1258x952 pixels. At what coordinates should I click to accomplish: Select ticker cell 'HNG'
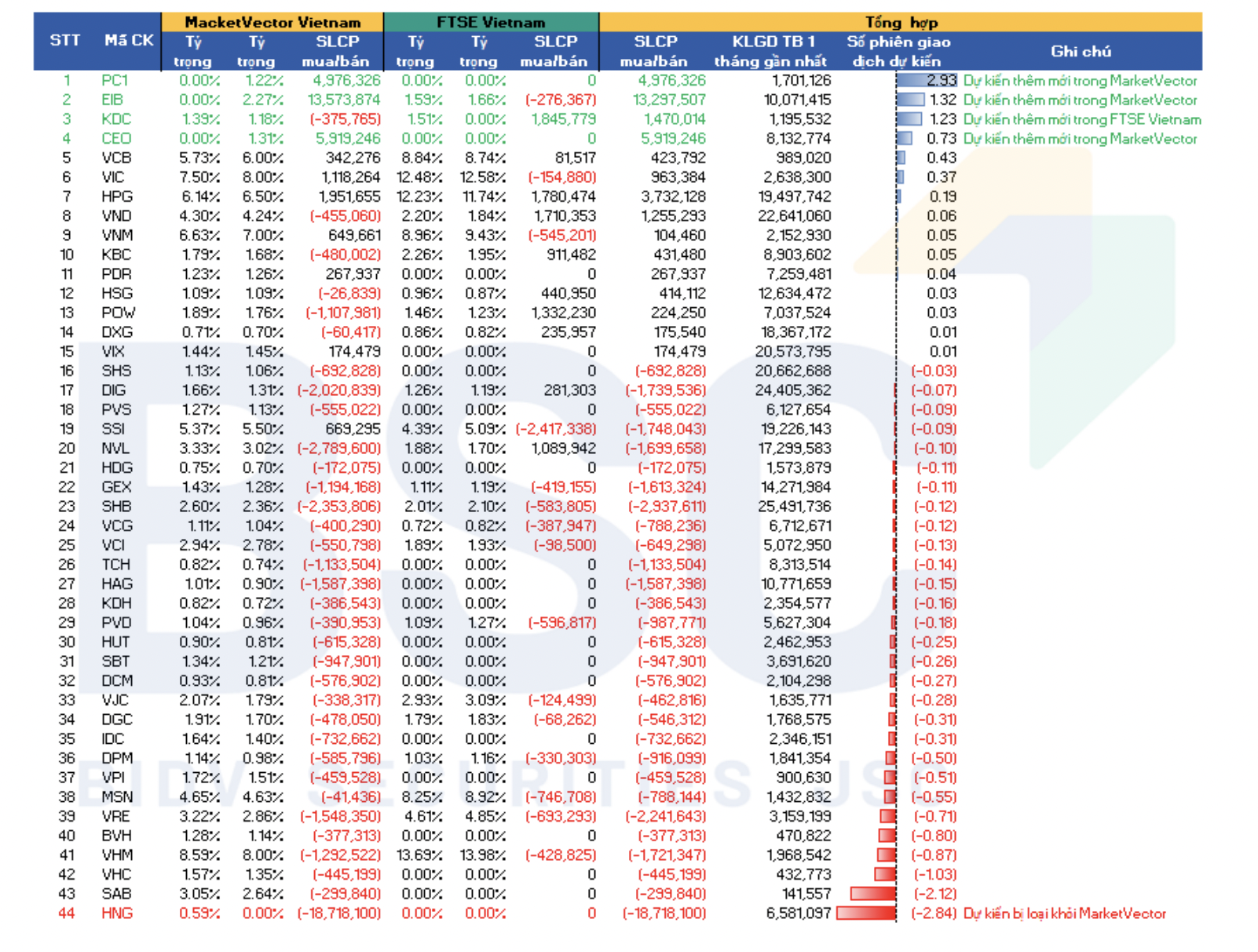[117, 914]
